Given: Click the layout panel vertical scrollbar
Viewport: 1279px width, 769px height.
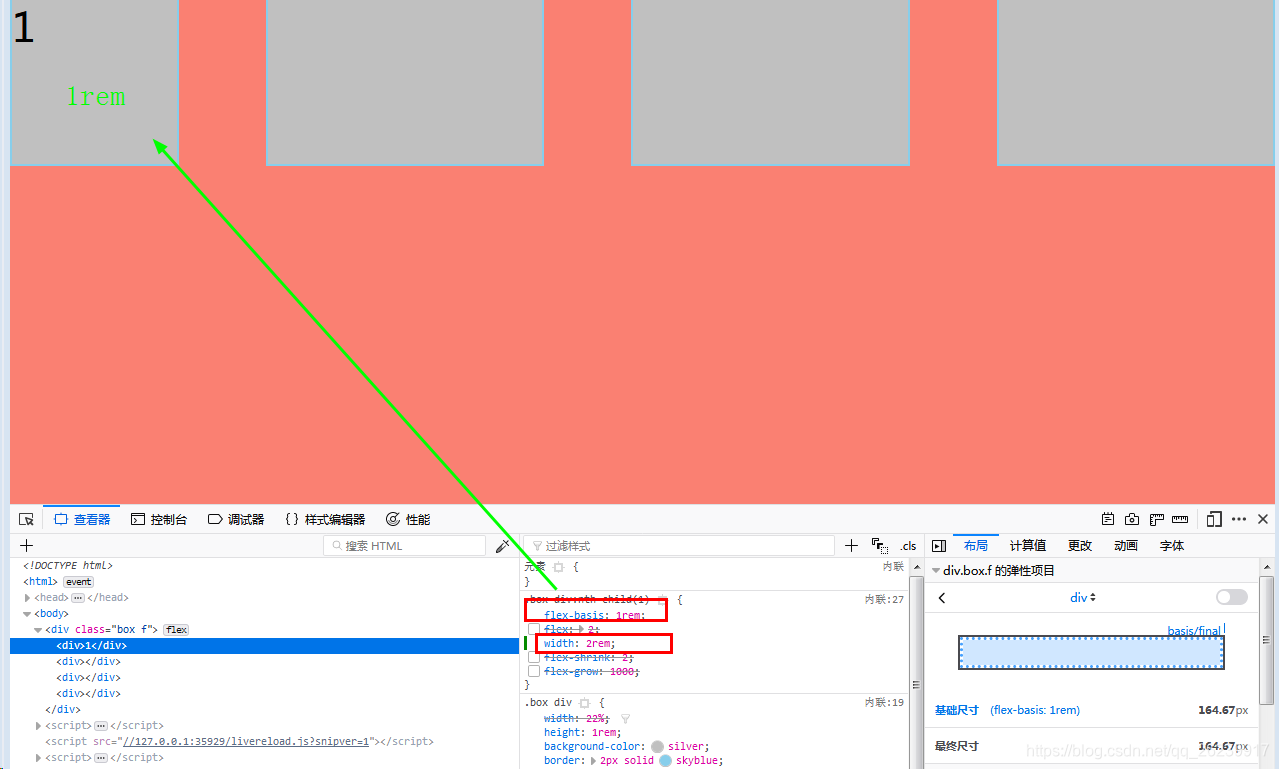Looking at the screenshot, I should tap(1266, 640).
